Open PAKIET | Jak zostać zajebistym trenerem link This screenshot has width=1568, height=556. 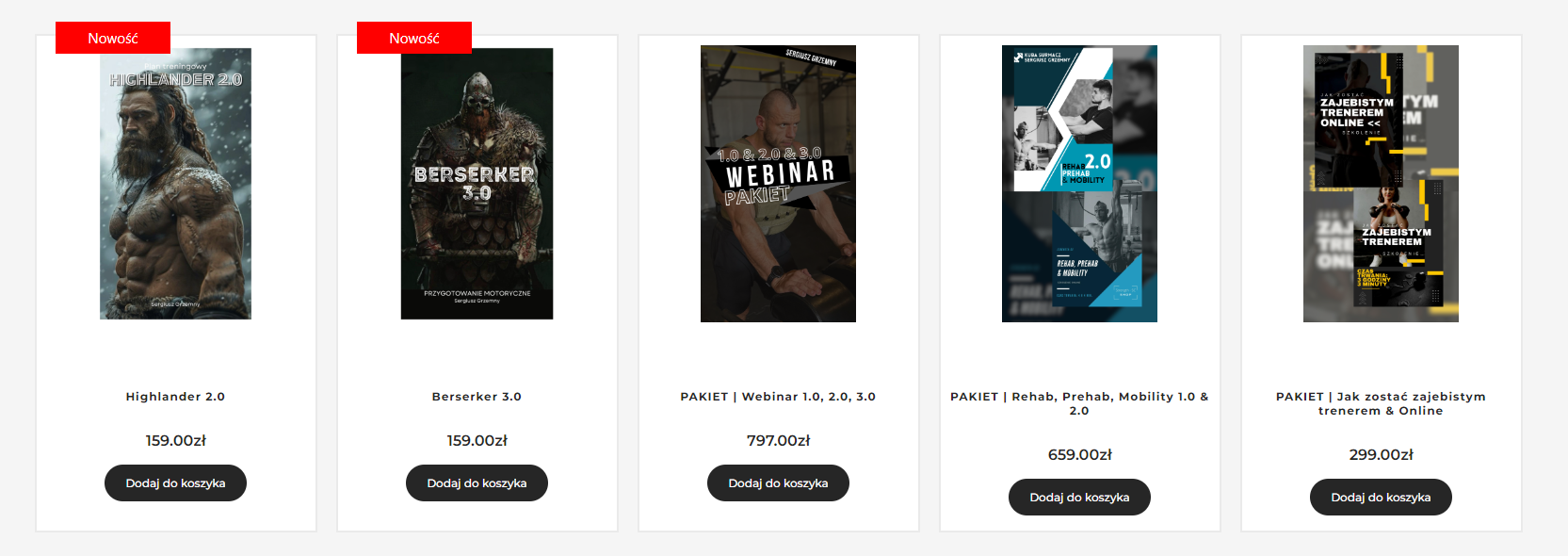coord(1381,403)
